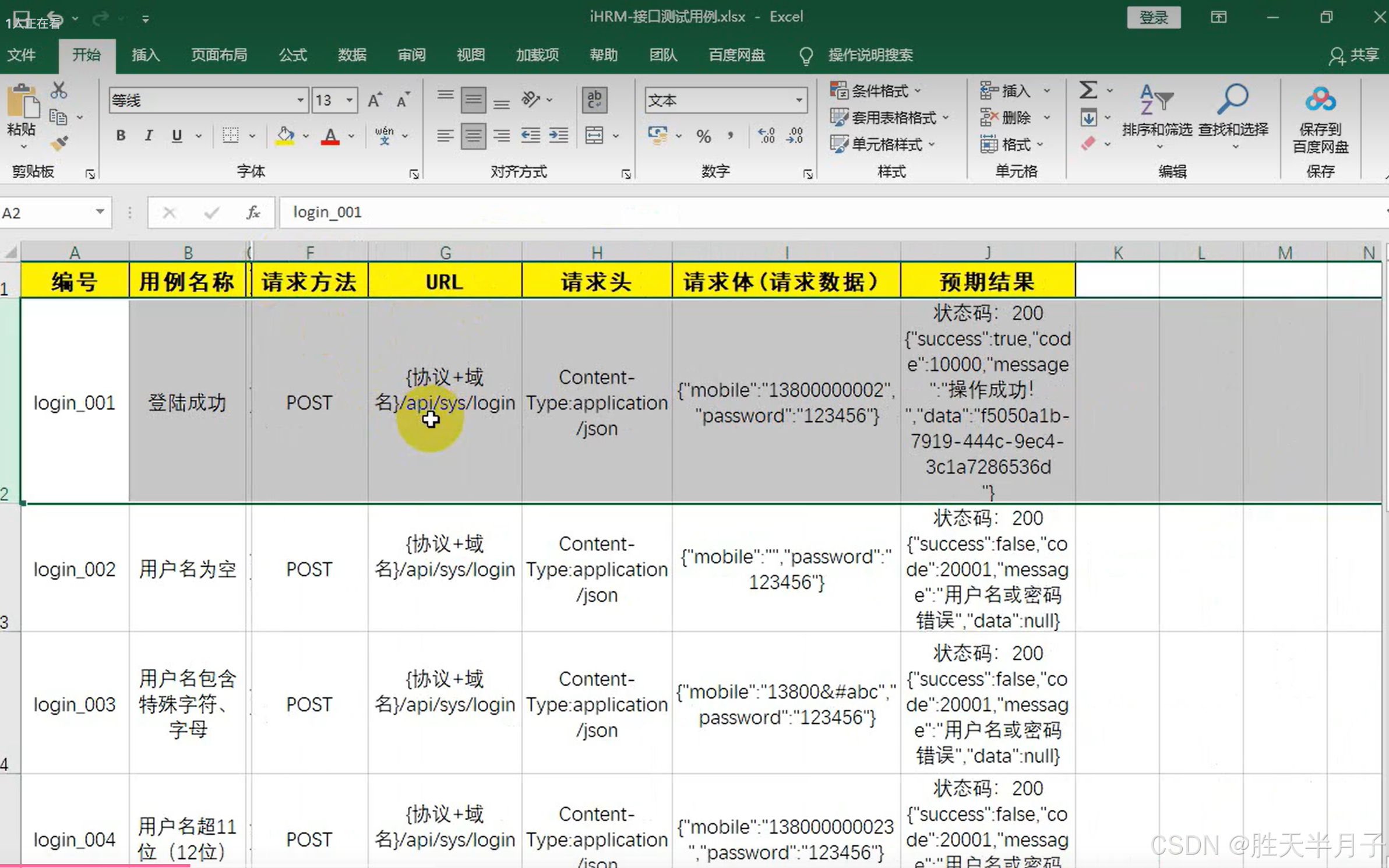Viewport: 1389px width, 868px height.
Task: Click the 共享 share button
Action: (x=1354, y=55)
